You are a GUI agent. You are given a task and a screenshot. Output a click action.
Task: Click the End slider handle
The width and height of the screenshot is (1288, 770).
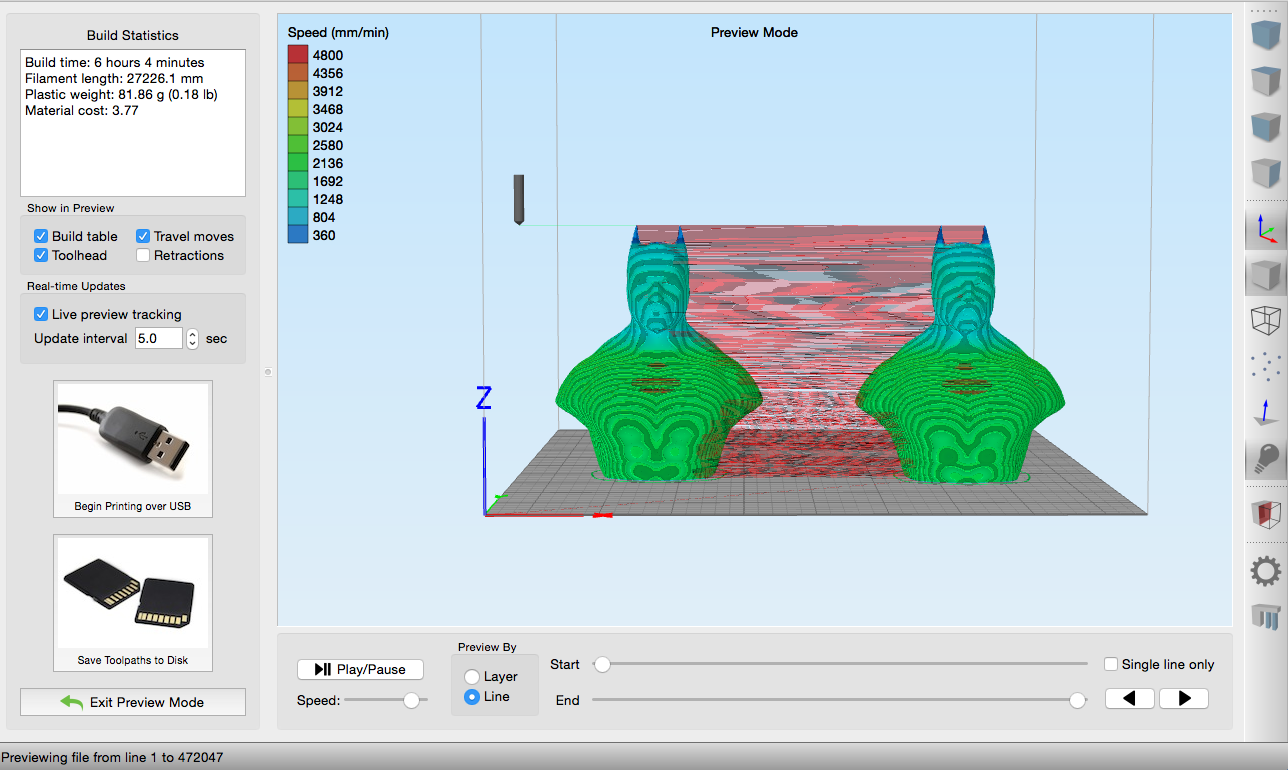[1077, 701]
